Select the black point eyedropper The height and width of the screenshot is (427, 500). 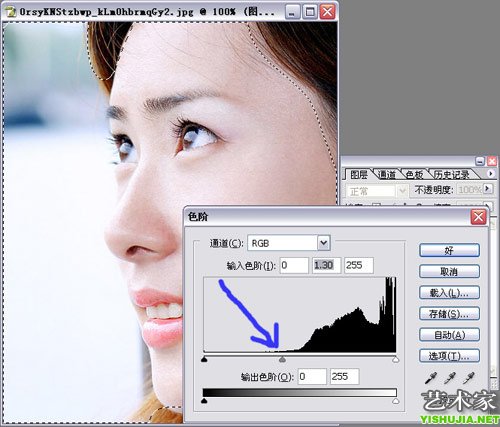pyautogui.click(x=430, y=378)
